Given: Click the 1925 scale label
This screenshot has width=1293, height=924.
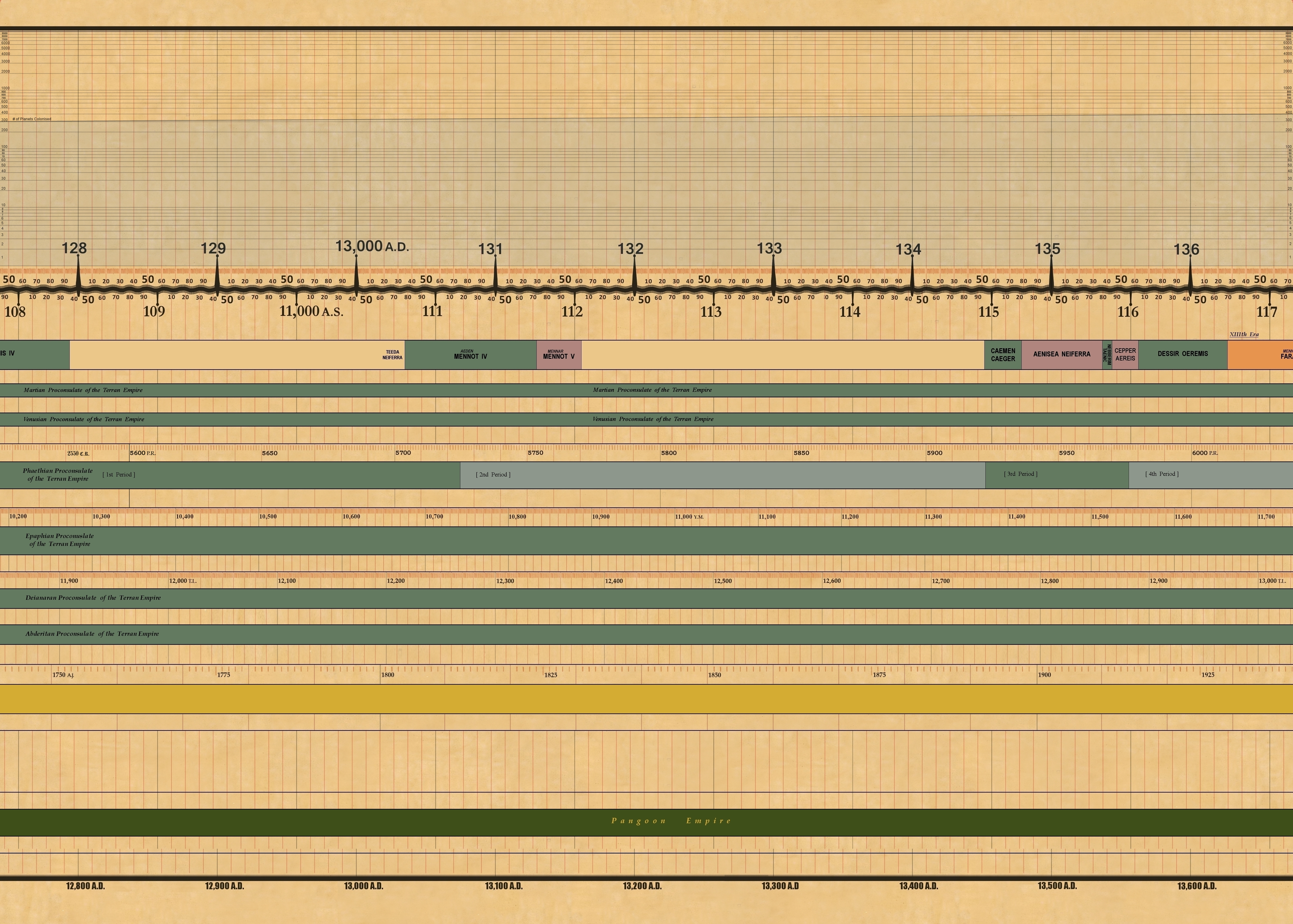Looking at the screenshot, I should click(1208, 675).
